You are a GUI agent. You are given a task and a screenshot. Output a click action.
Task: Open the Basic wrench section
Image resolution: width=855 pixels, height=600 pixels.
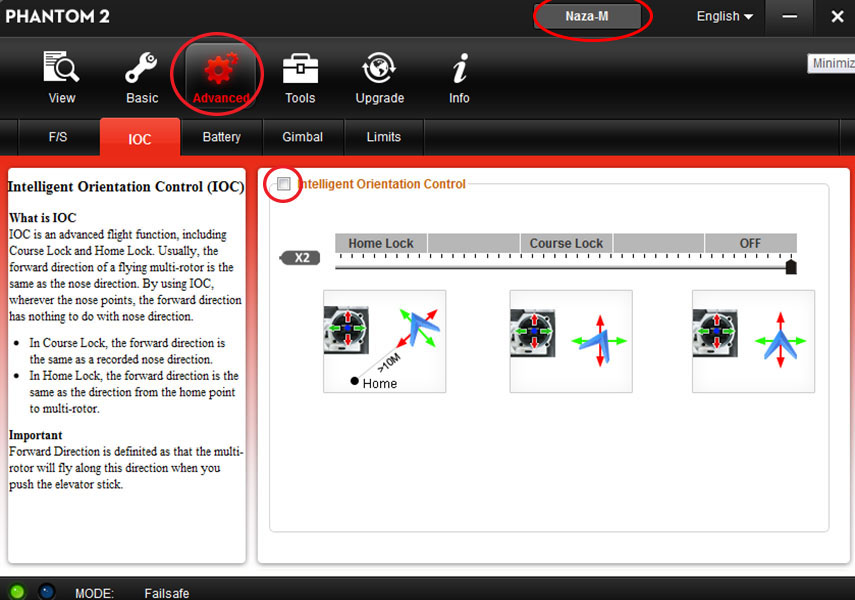tap(142, 77)
